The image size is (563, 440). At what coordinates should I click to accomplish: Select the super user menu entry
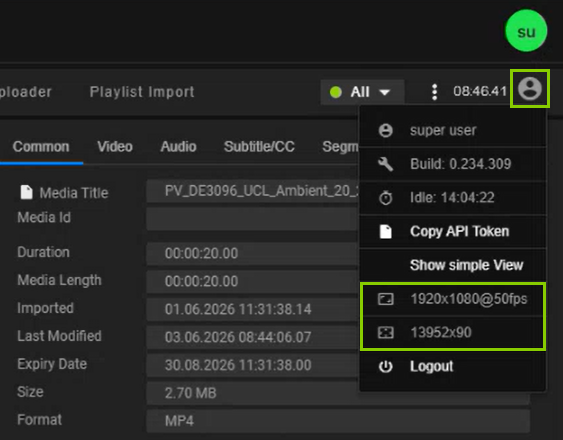[453, 130]
